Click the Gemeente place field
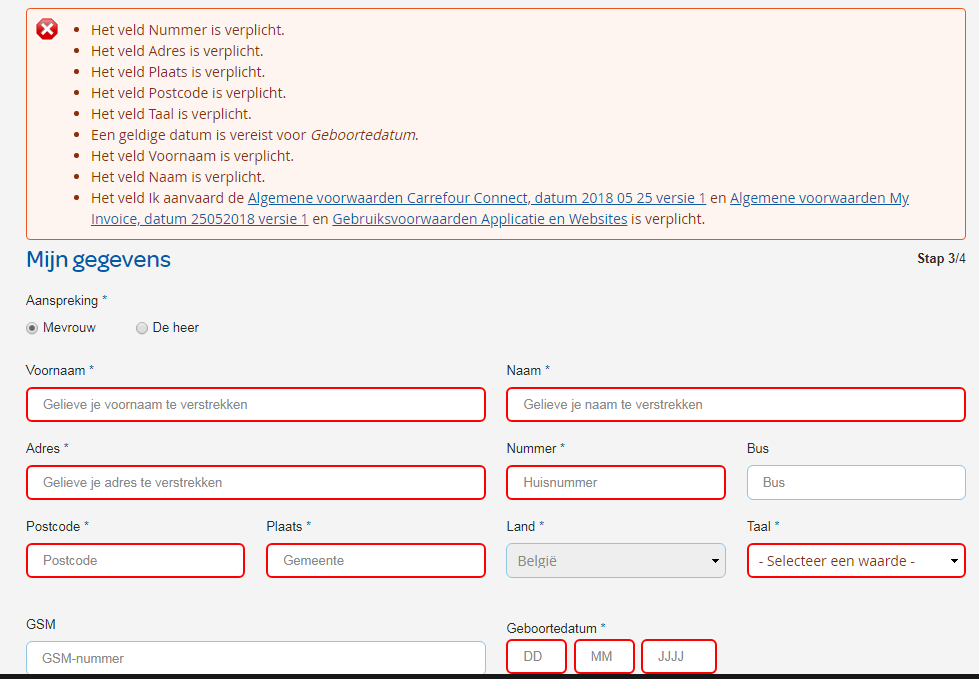Viewport: 979px width, 679px height. tap(375, 561)
